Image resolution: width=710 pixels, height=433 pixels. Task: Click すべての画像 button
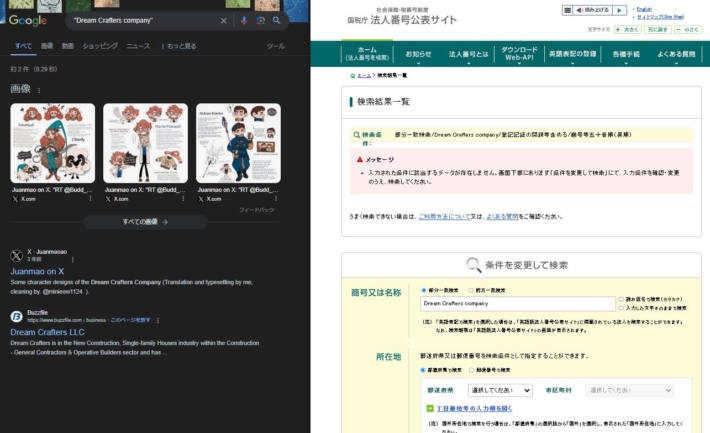pos(145,222)
